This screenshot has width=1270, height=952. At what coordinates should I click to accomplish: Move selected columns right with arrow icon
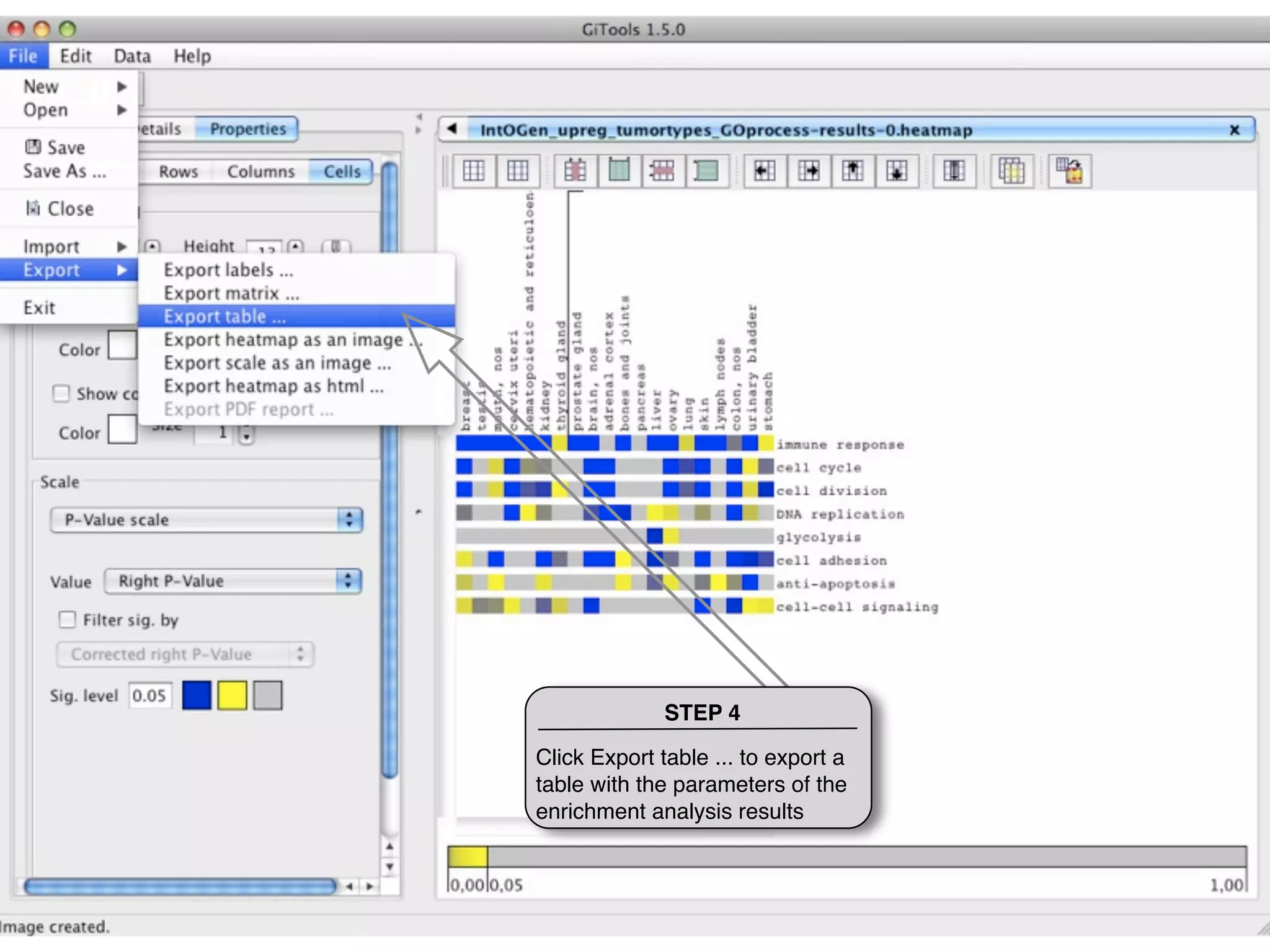(808, 170)
